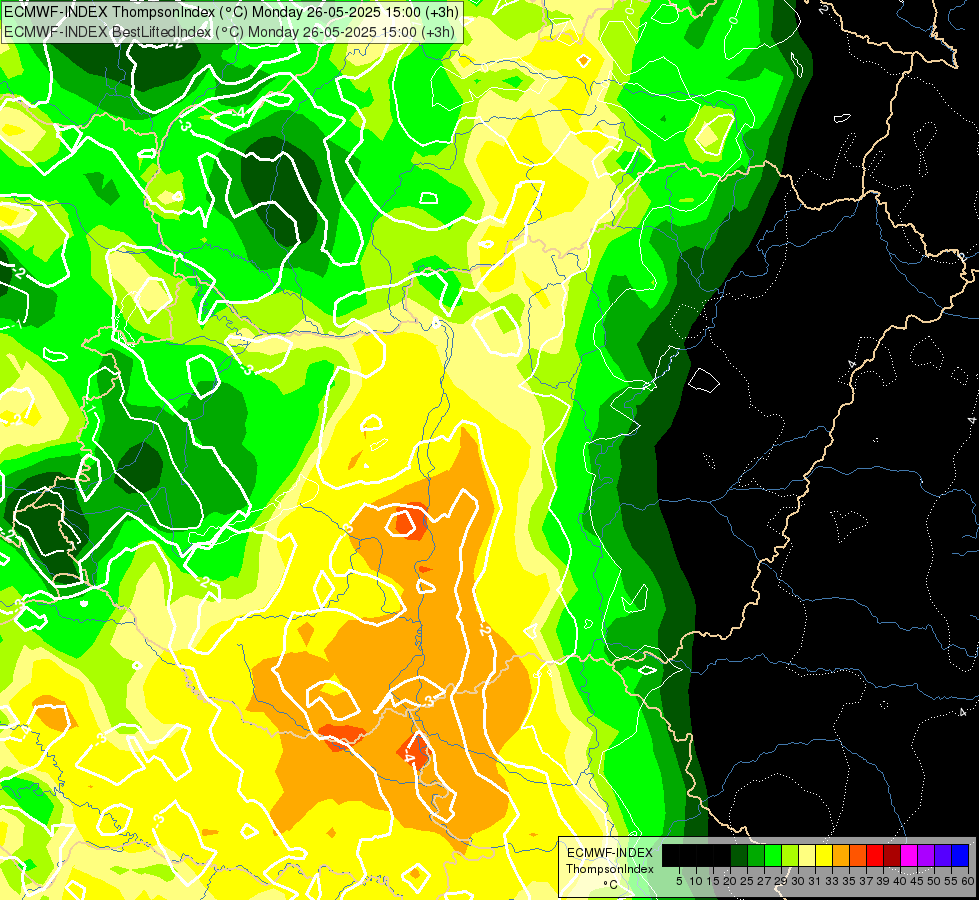Image resolution: width=979 pixels, height=900 pixels.
Task: Click the legend tick label 60
Action: [968, 881]
